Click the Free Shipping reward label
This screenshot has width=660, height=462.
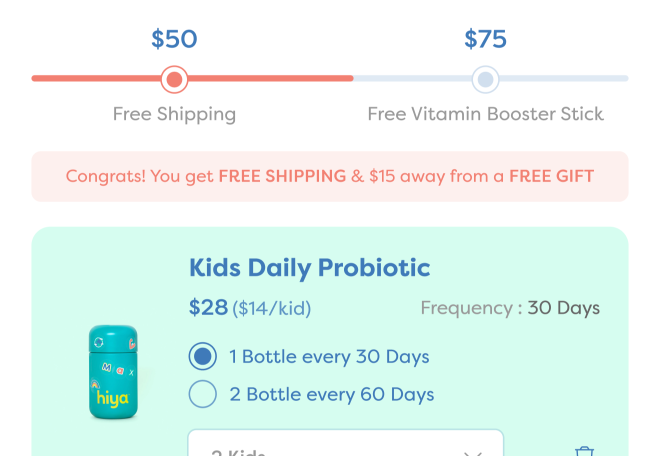(174, 114)
